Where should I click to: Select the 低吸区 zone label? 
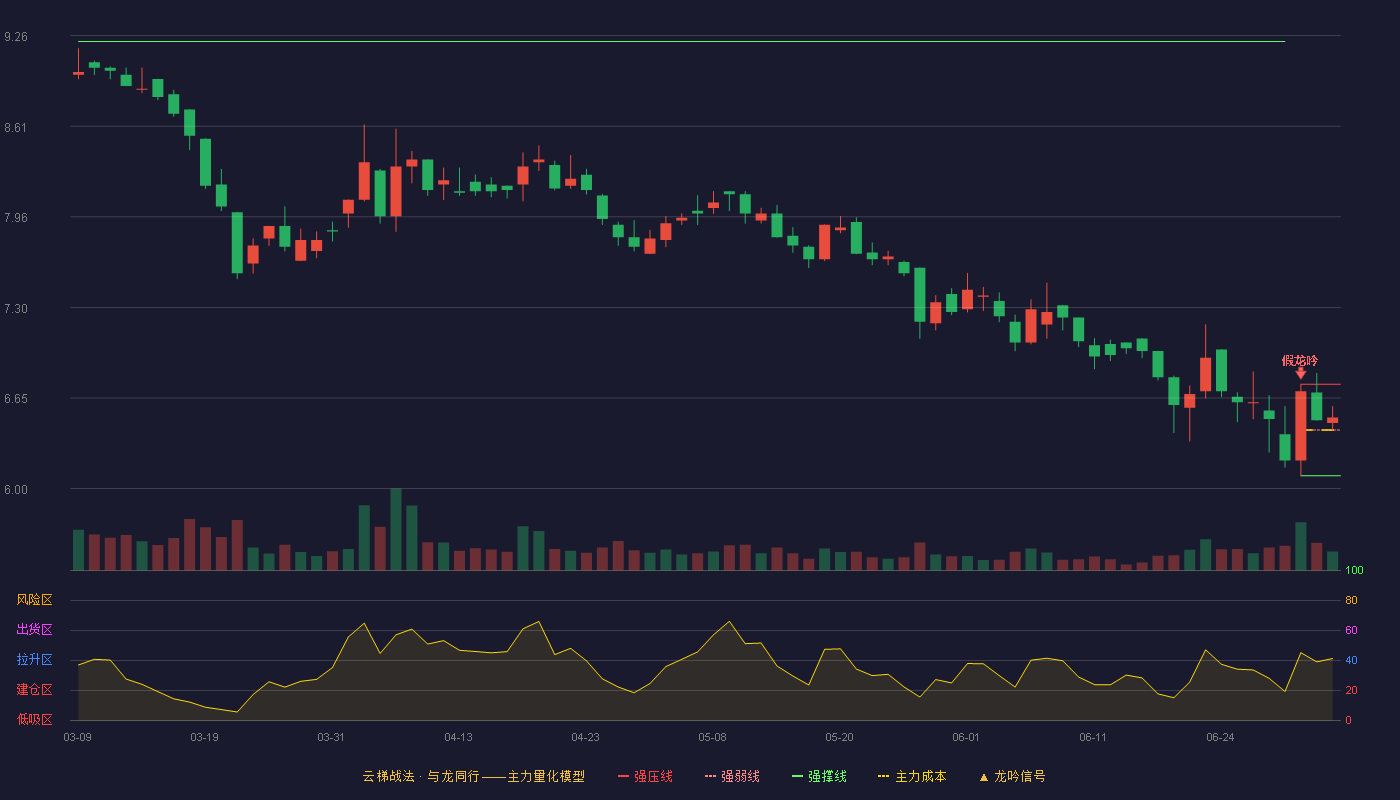(x=34, y=719)
